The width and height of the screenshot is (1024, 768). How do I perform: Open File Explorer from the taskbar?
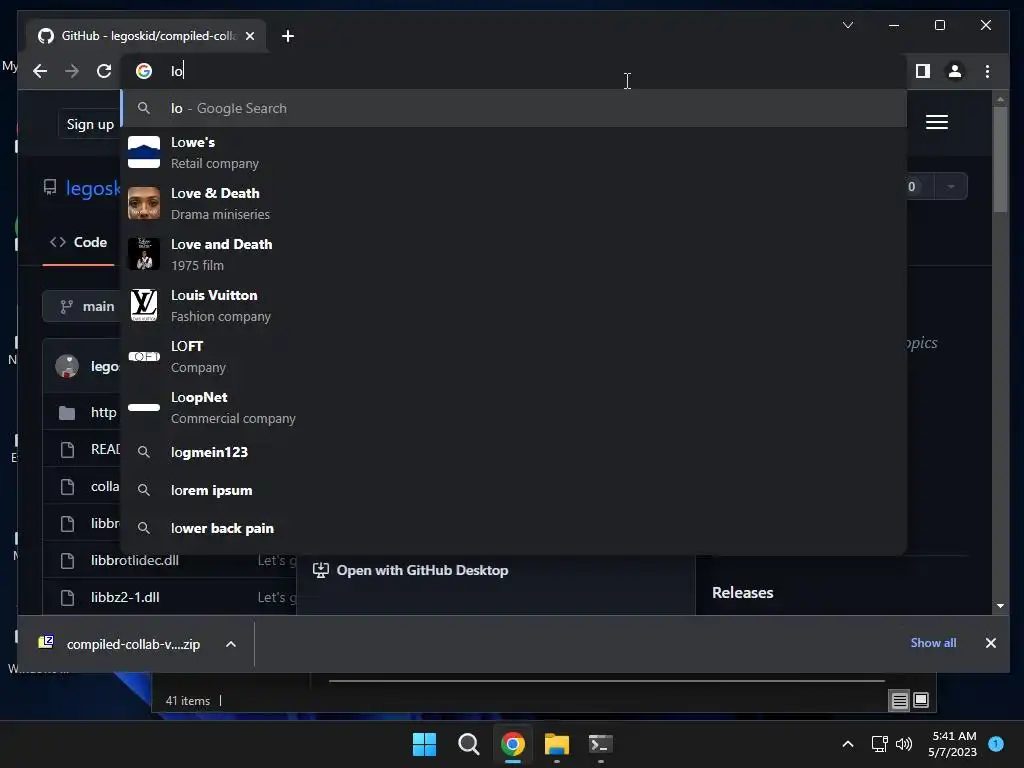(x=557, y=744)
